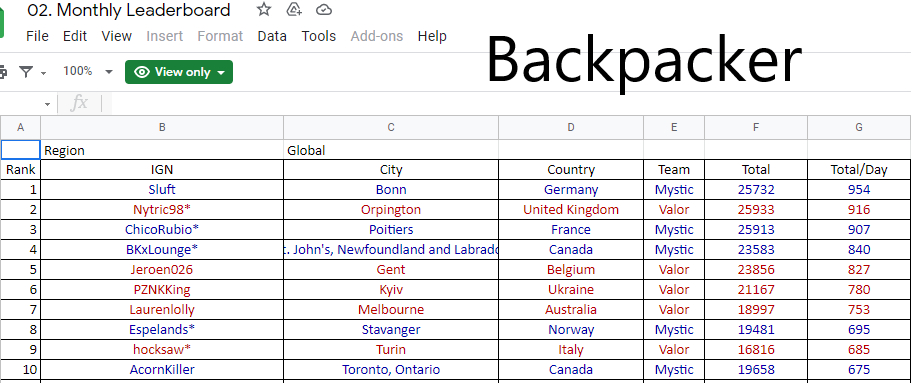Image resolution: width=911 pixels, height=383 pixels.
Task: Select column G header
Action: [x=859, y=127]
